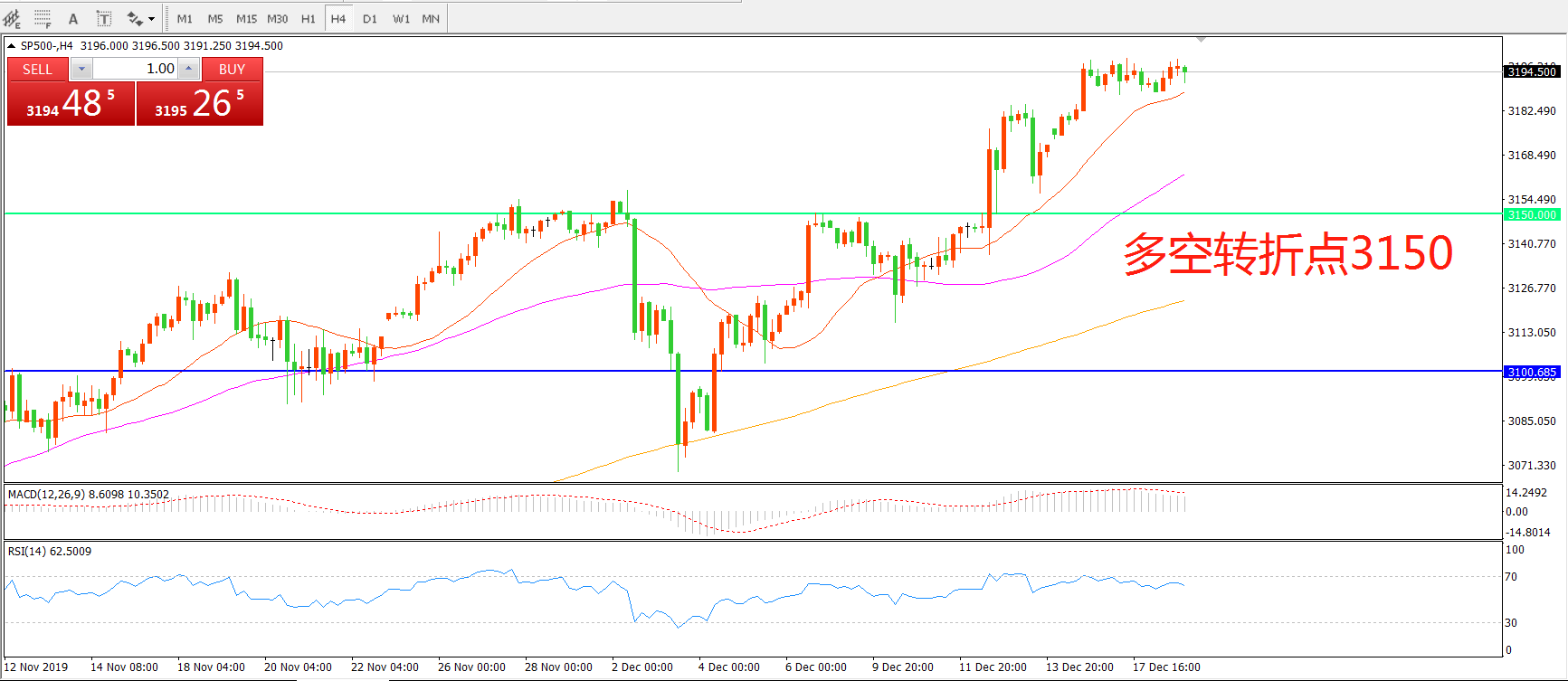
Task: Switch to H1 timeframe
Action: (308, 18)
